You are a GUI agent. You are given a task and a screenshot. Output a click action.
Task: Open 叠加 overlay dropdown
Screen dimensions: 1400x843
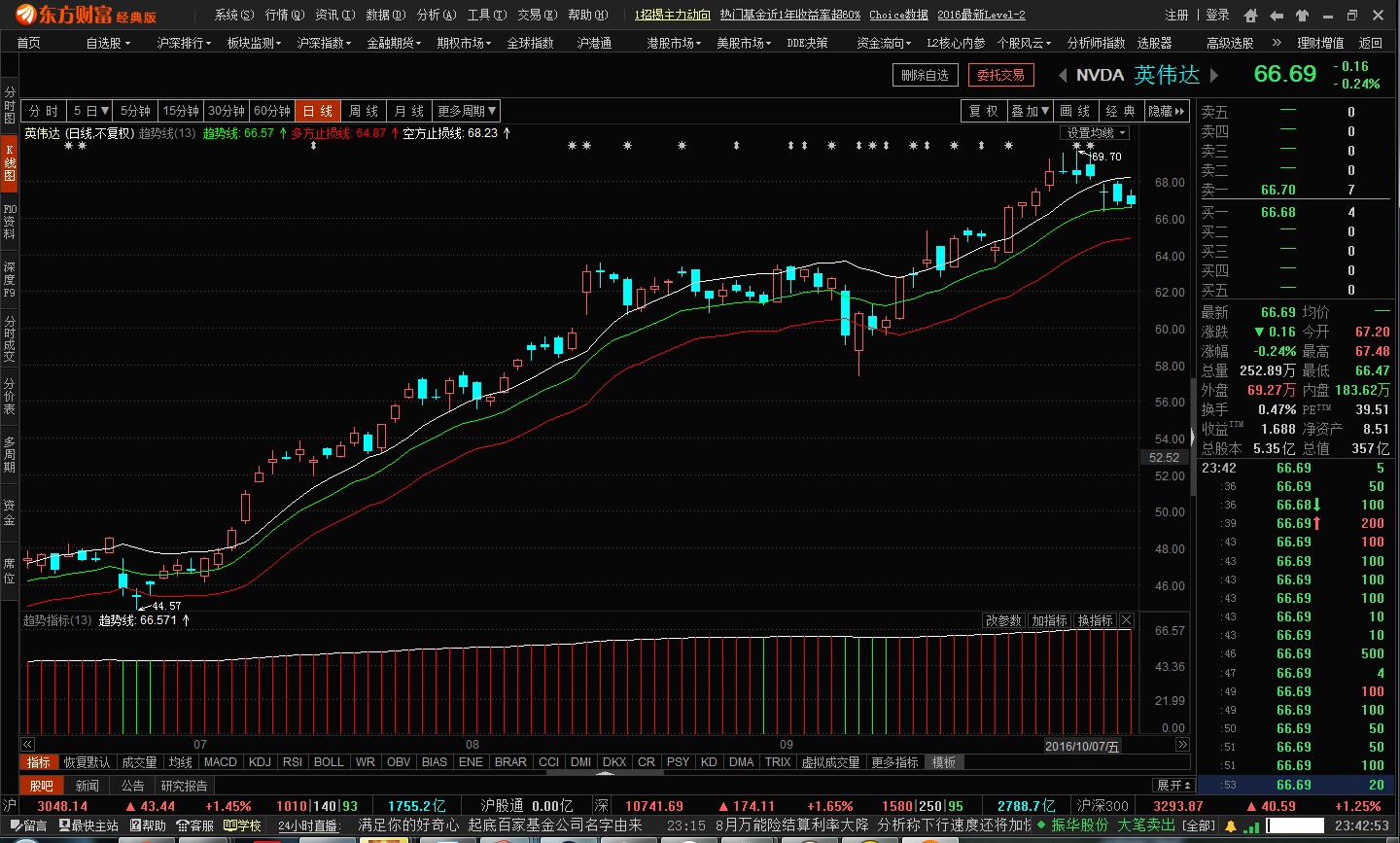pyautogui.click(x=1030, y=111)
